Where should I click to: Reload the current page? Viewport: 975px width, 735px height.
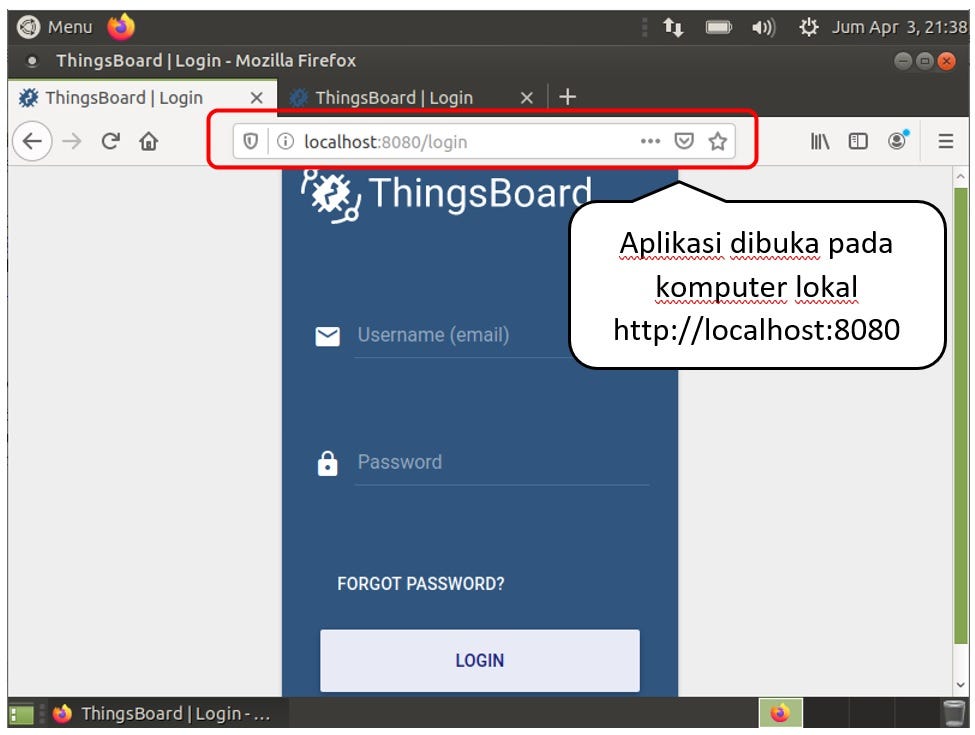click(110, 141)
